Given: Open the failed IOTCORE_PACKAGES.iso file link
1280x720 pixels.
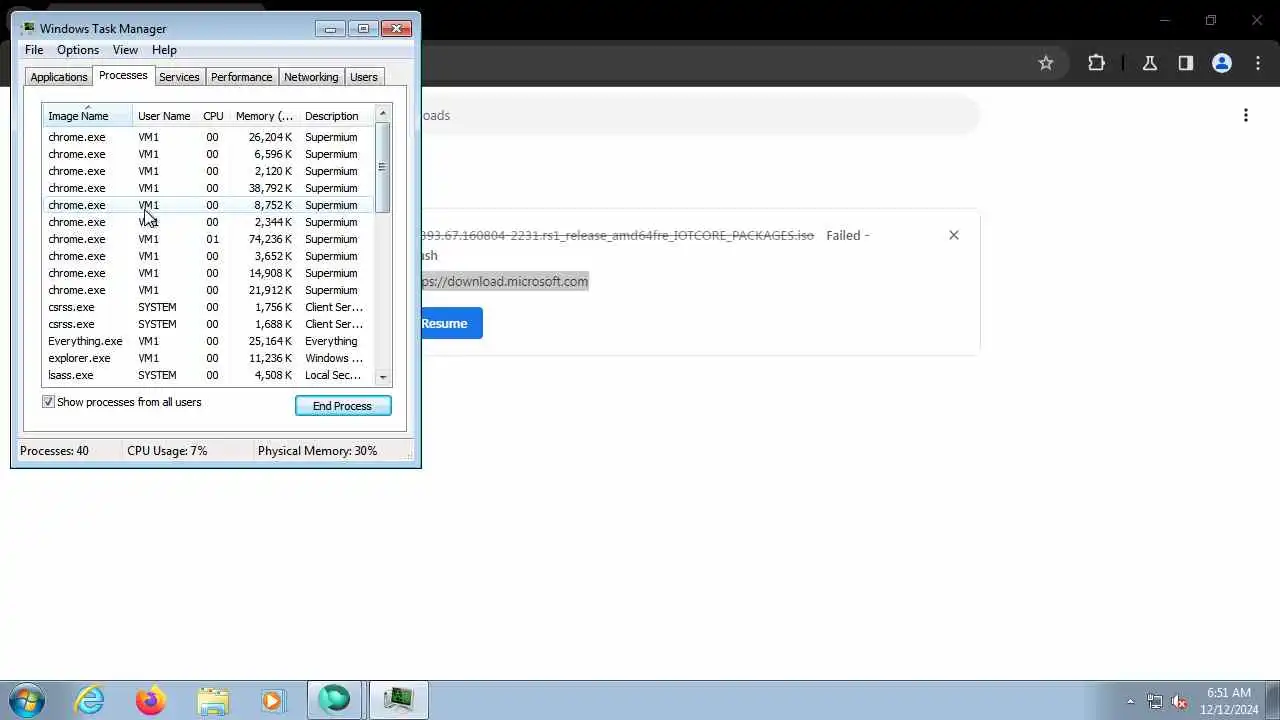Looking at the screenshot, I should pyautogui.click(x=617, y=235).
